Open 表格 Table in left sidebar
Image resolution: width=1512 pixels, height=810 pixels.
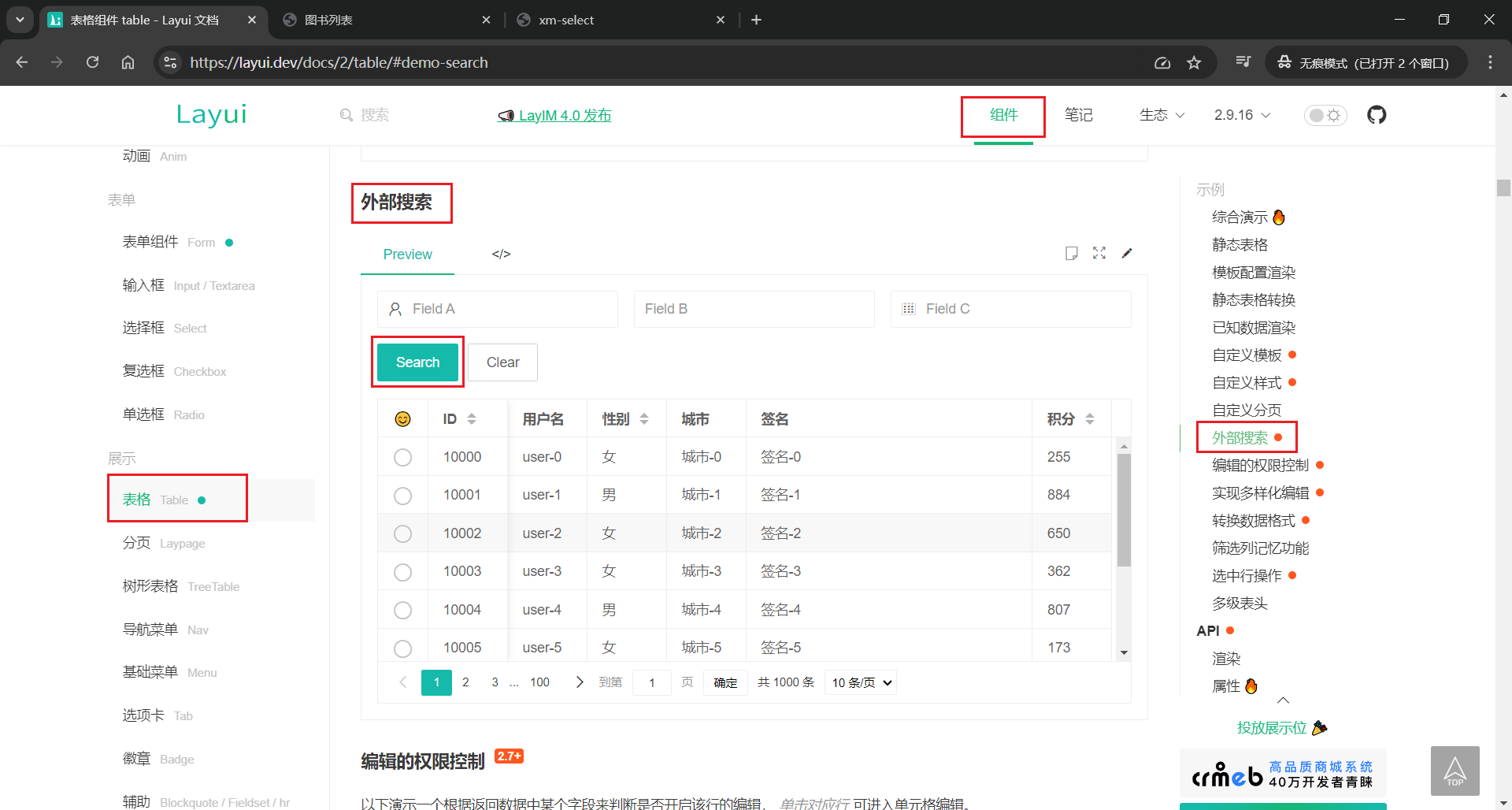[x=211, y=500]
